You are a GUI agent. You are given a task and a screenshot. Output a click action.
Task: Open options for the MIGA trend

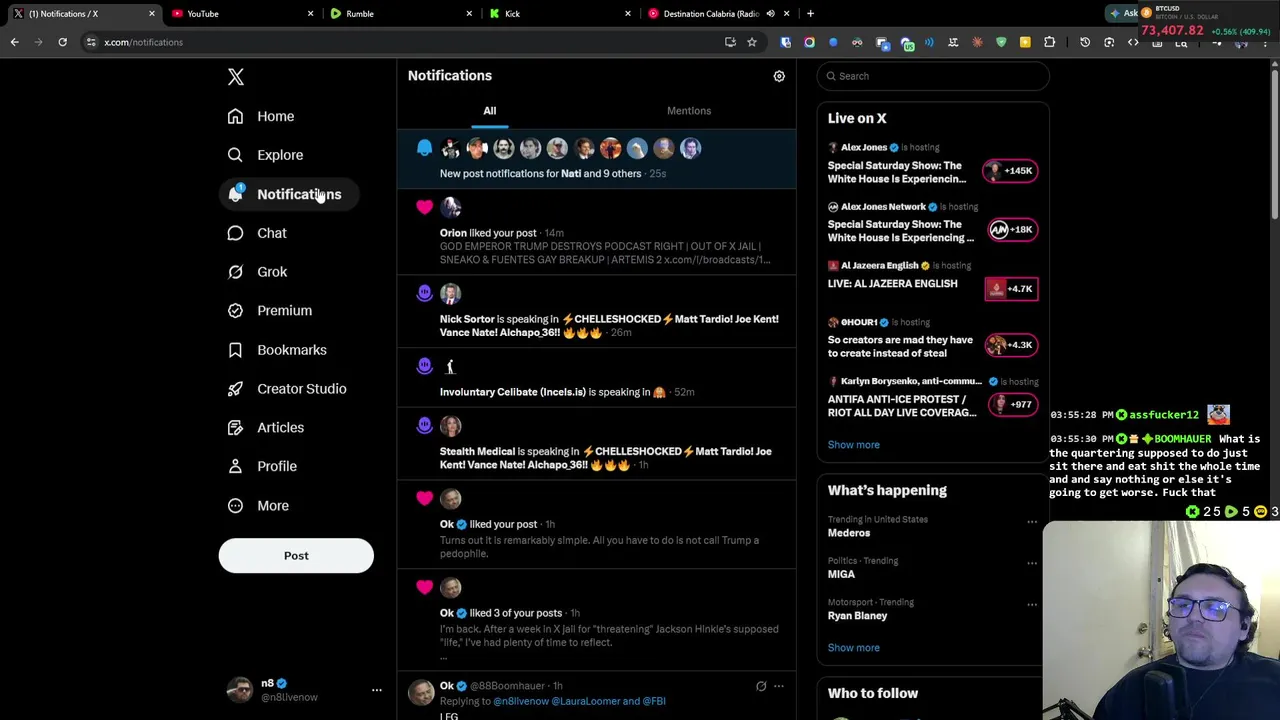coord(1032,562)
